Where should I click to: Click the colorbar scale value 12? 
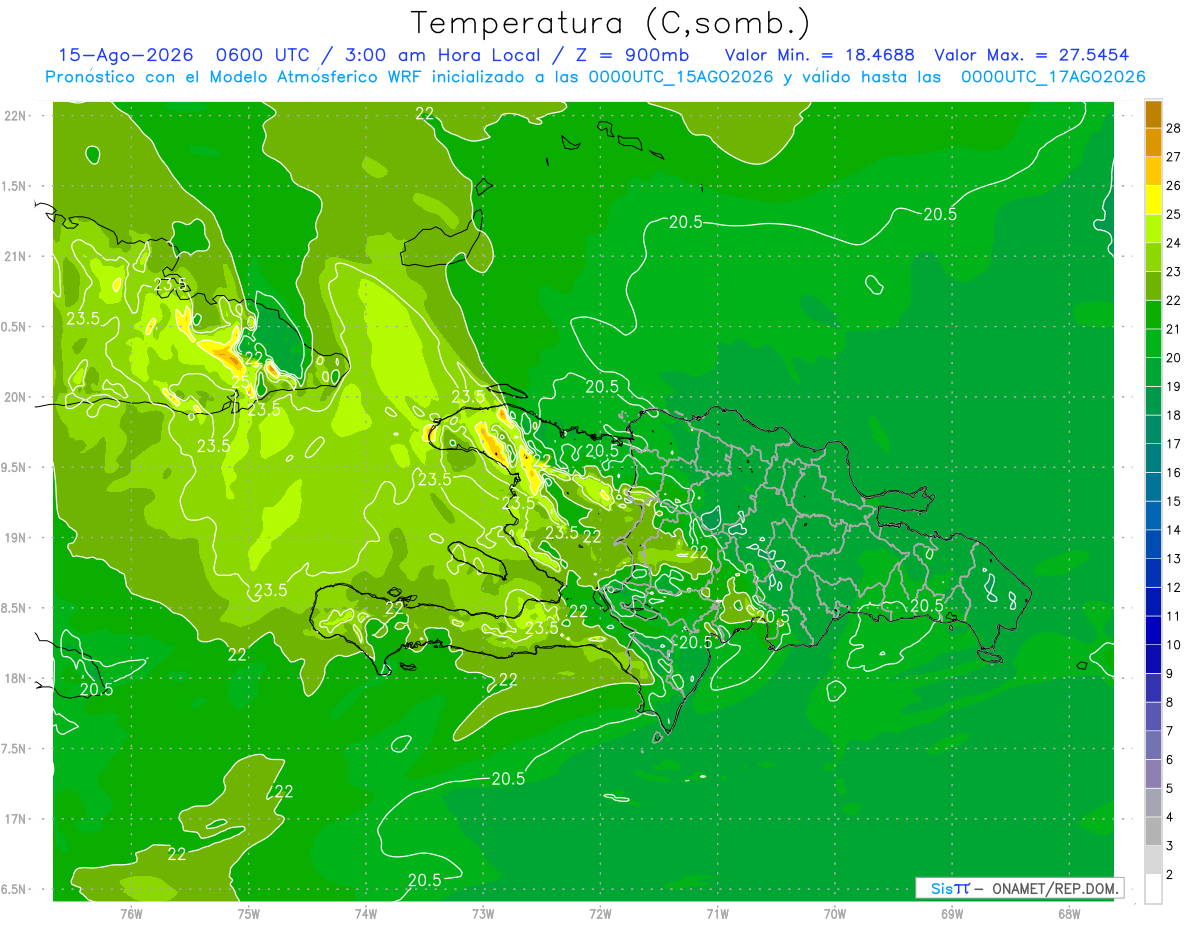coord(1174,587)
